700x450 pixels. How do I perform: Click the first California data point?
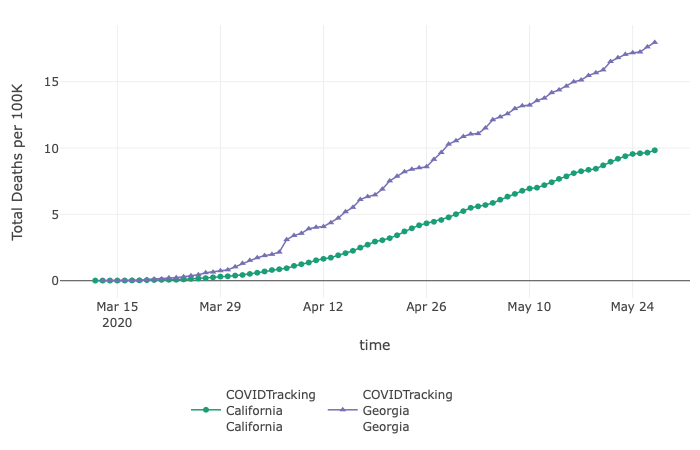95,281
